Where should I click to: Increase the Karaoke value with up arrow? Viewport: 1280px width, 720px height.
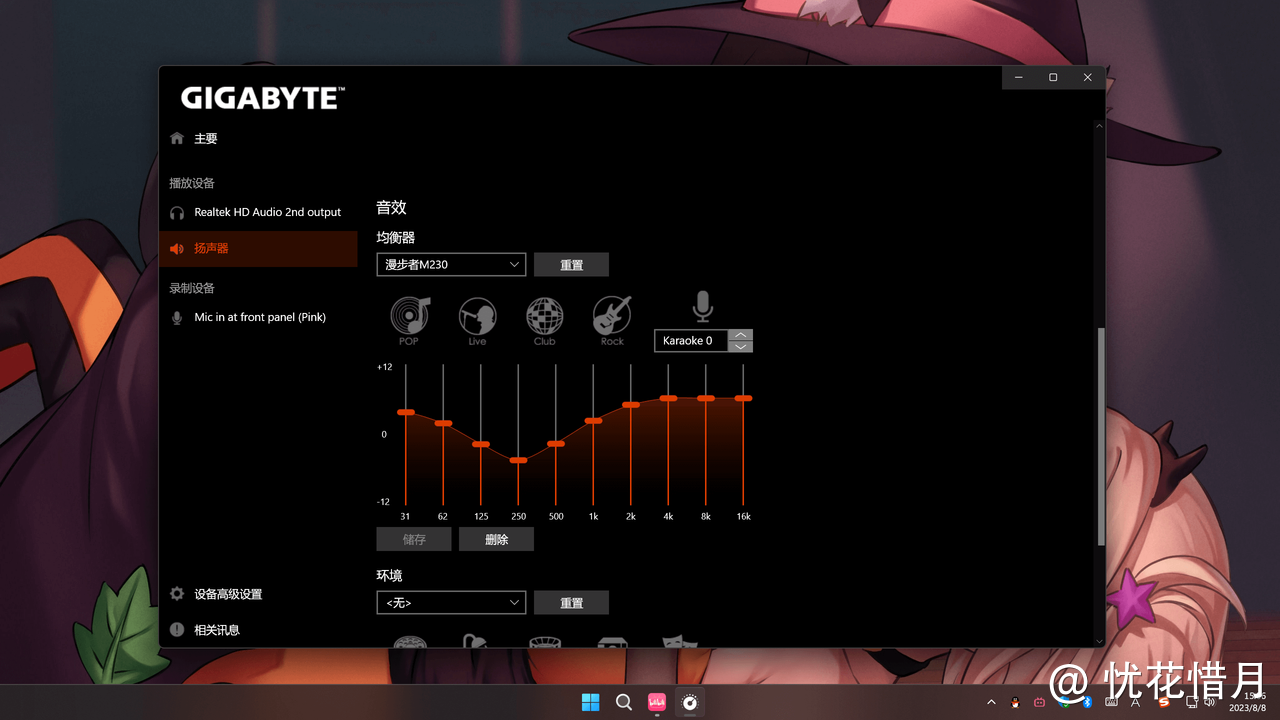(740, 335)
